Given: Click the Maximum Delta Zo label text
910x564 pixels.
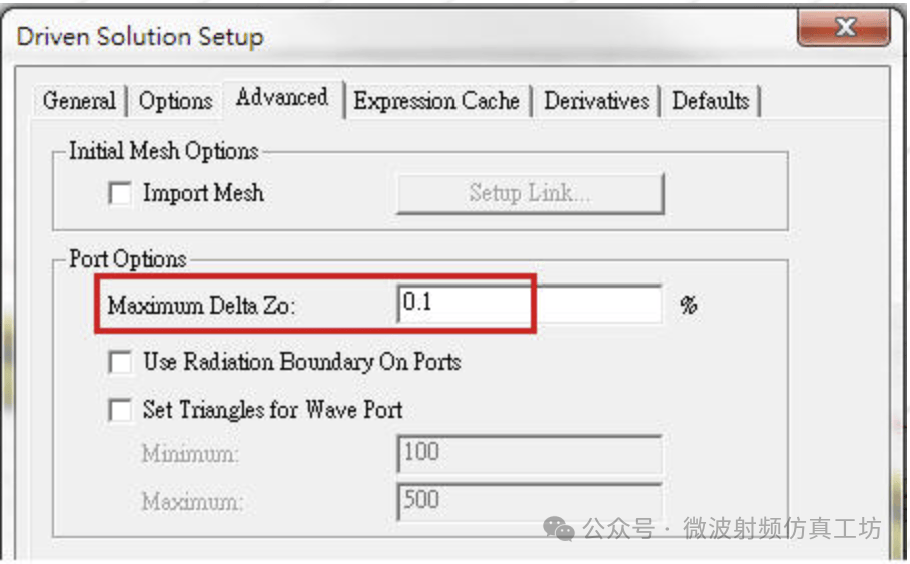Looking at the screenshot, I should click(201, 306).
